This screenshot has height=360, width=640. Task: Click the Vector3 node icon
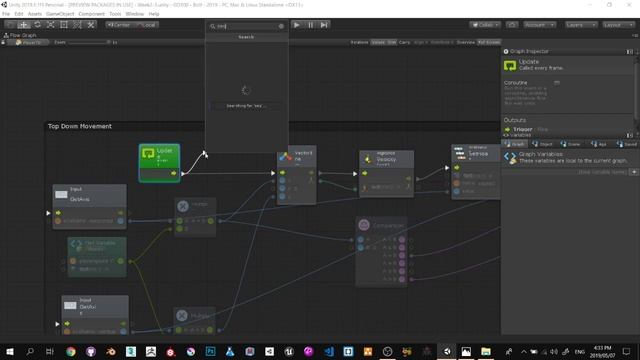coord(285,156)
